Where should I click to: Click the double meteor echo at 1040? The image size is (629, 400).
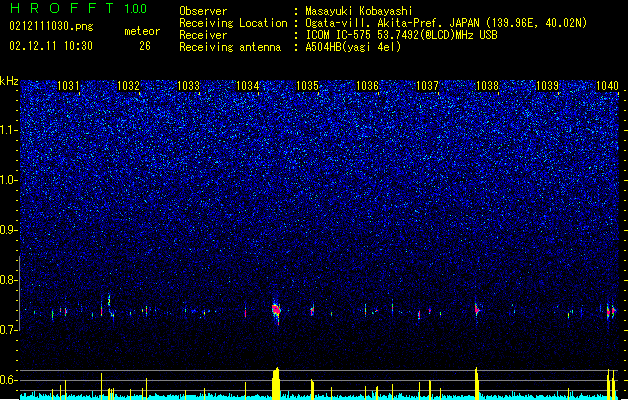[x=611, y=311]
